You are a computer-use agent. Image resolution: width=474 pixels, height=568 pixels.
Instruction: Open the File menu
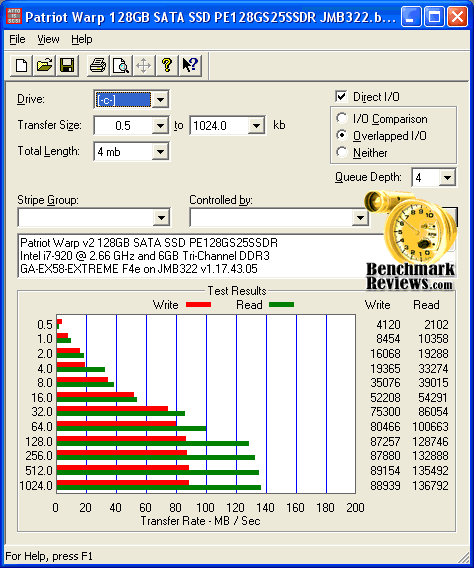pyautogui.click(x=17, y=39)
